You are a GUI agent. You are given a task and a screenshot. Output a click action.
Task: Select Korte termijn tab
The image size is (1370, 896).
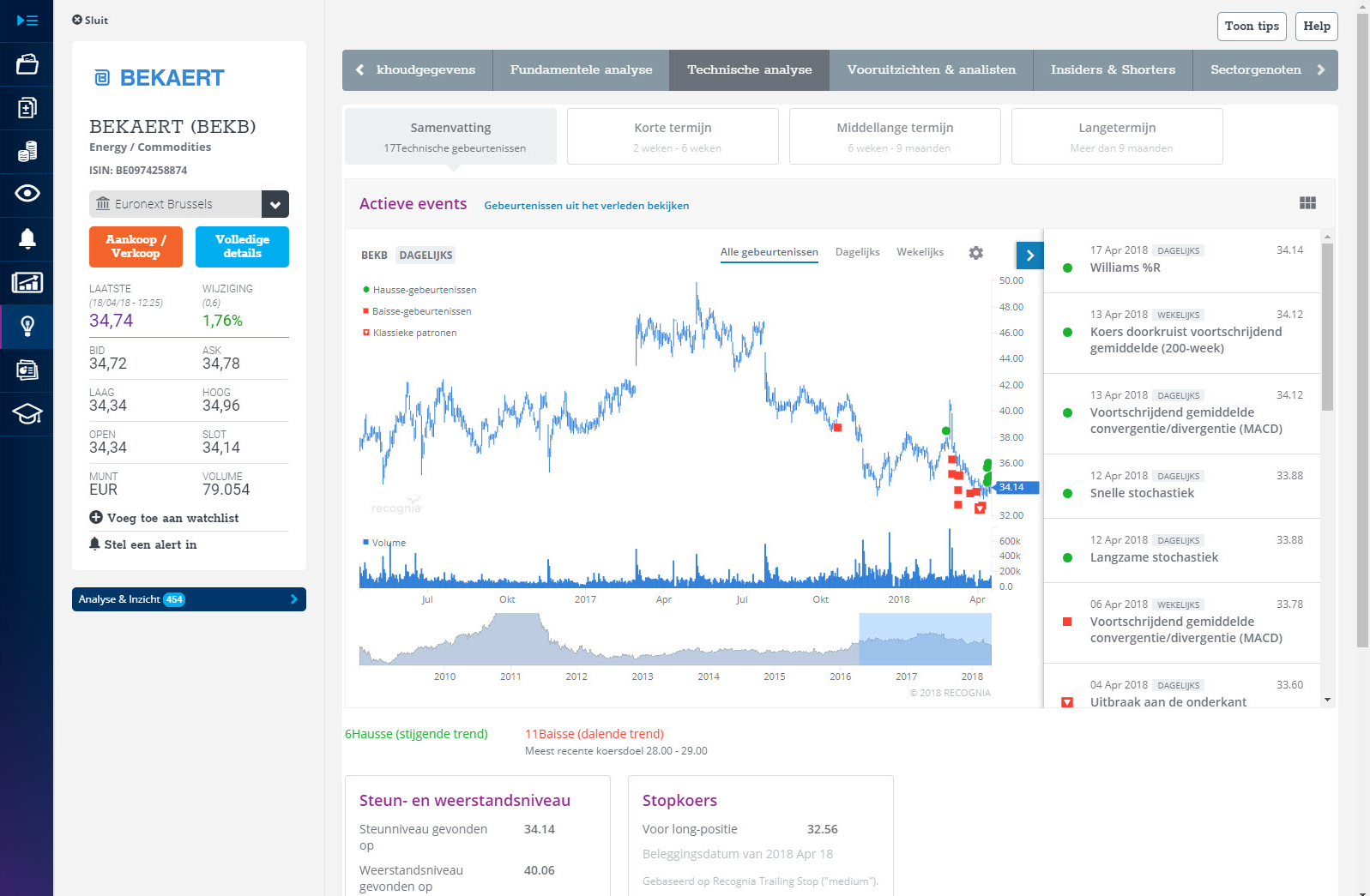tap(673, 136)
